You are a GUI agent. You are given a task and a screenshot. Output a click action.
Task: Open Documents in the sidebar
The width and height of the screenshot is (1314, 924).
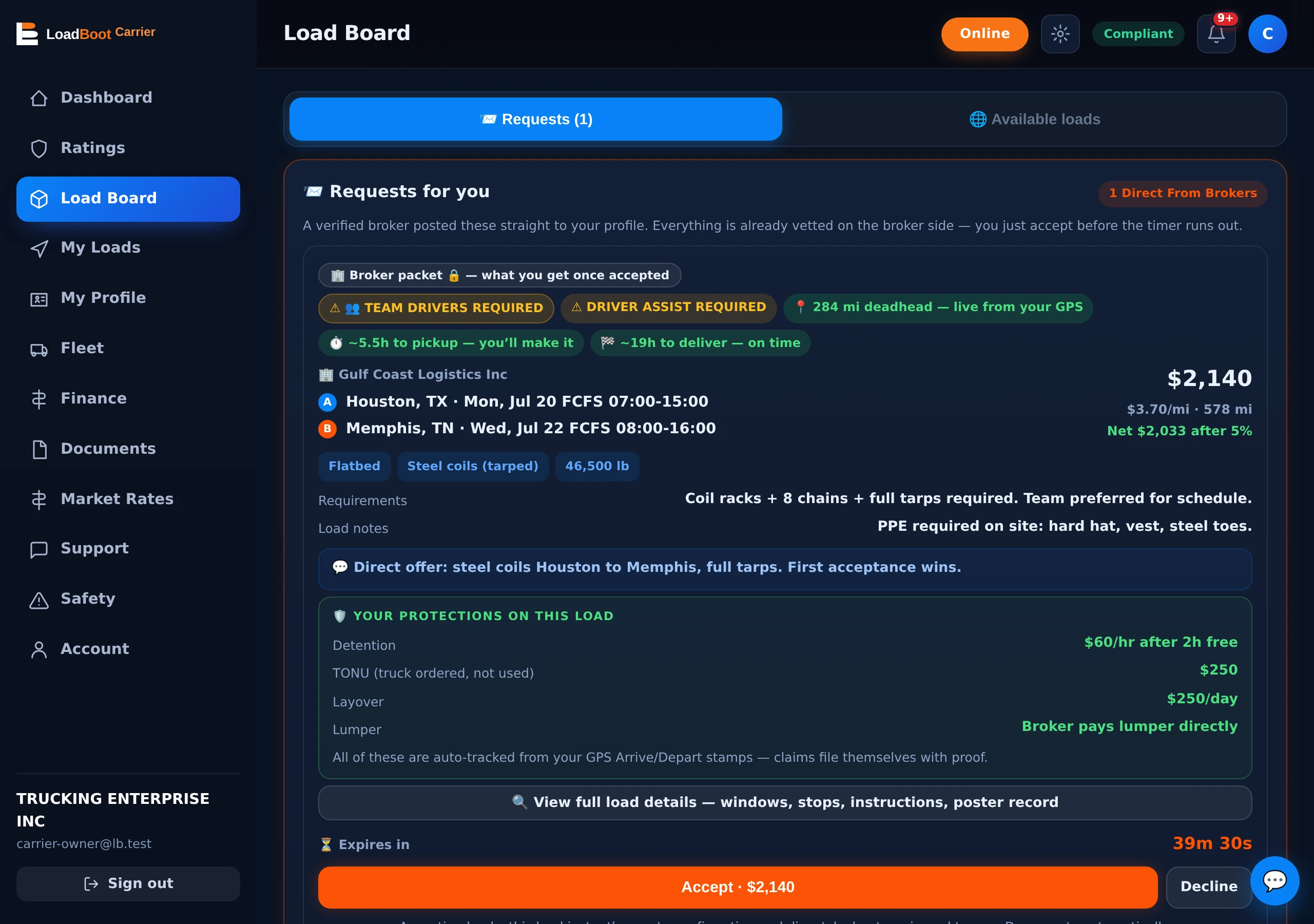click(128, 449)
